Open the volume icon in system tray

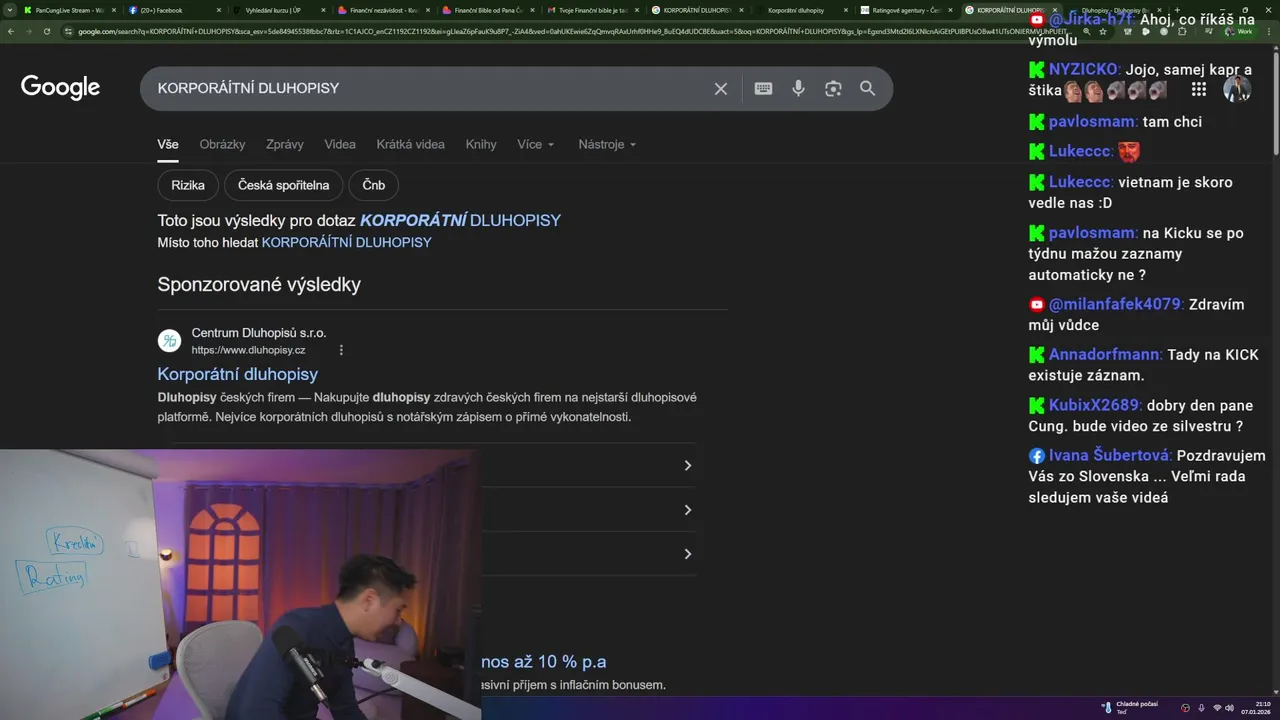coord(1229,708)
